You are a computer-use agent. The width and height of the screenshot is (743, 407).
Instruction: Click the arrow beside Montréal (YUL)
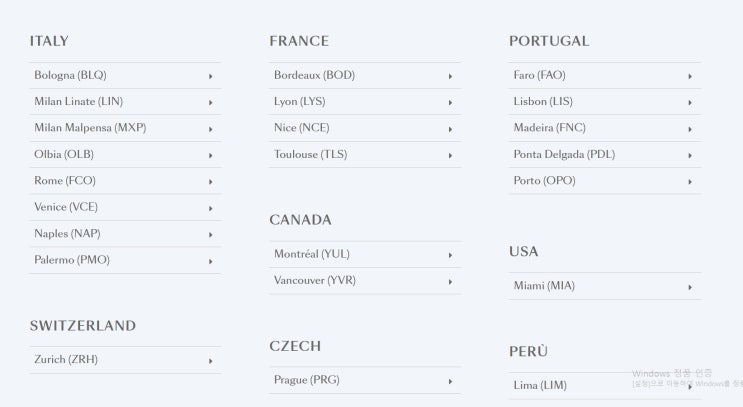pos(450,255)
